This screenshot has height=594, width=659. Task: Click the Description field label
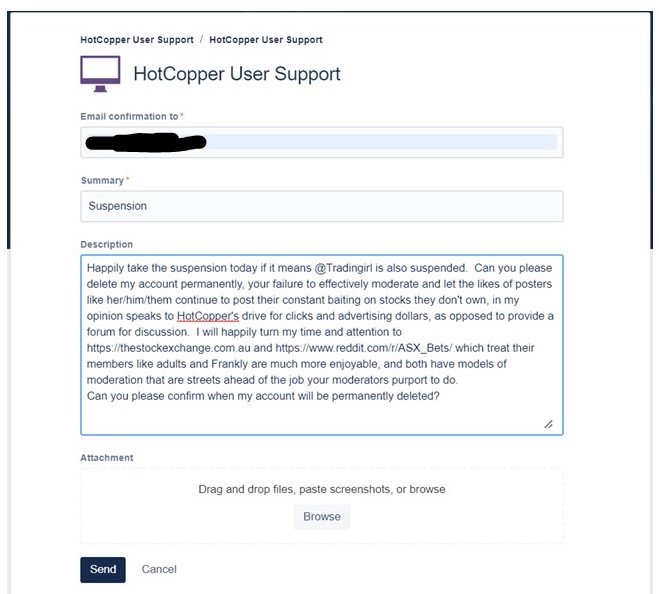(107, 244)
